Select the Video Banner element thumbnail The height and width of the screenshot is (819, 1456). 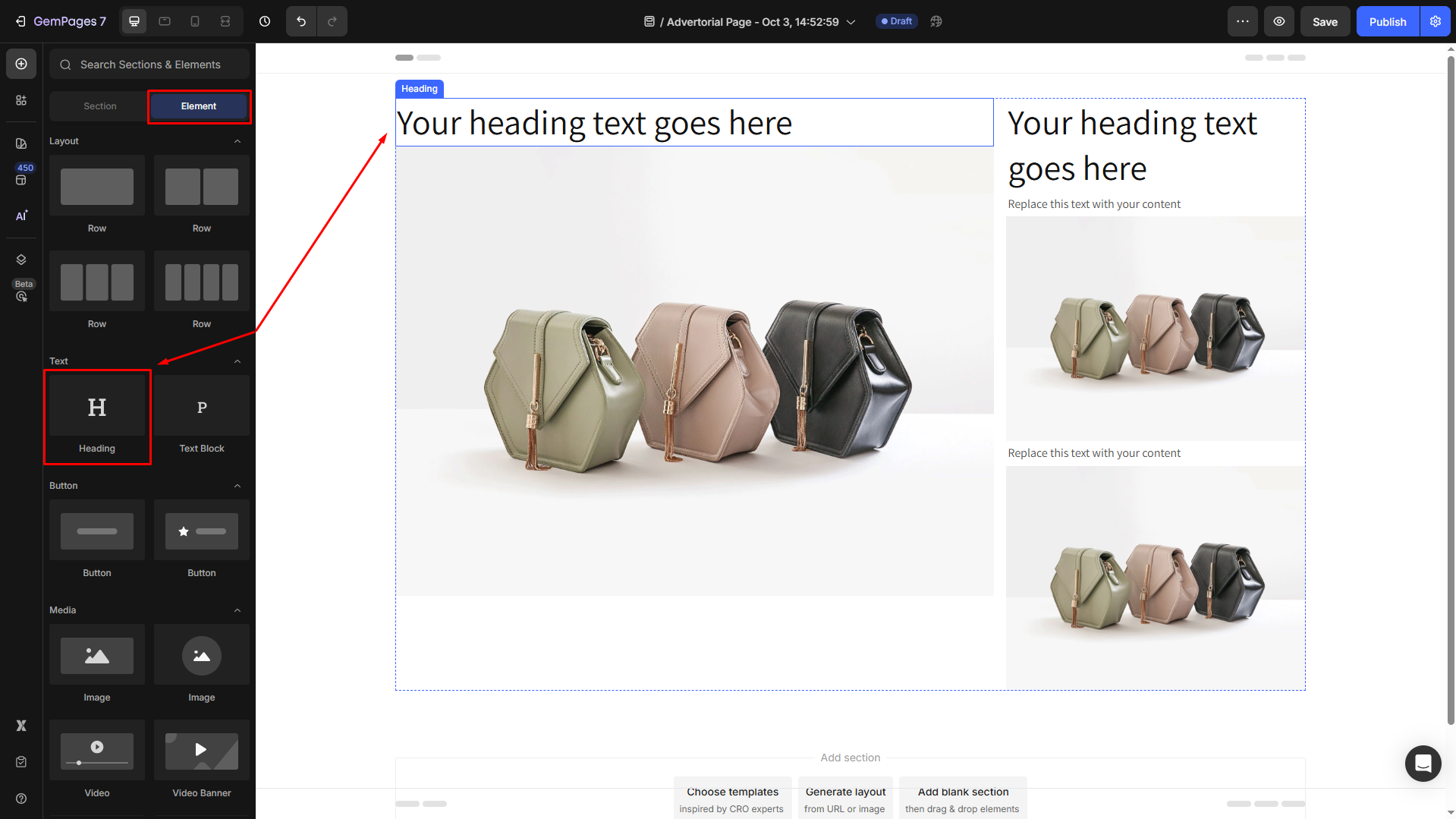(x=202, y=751)
